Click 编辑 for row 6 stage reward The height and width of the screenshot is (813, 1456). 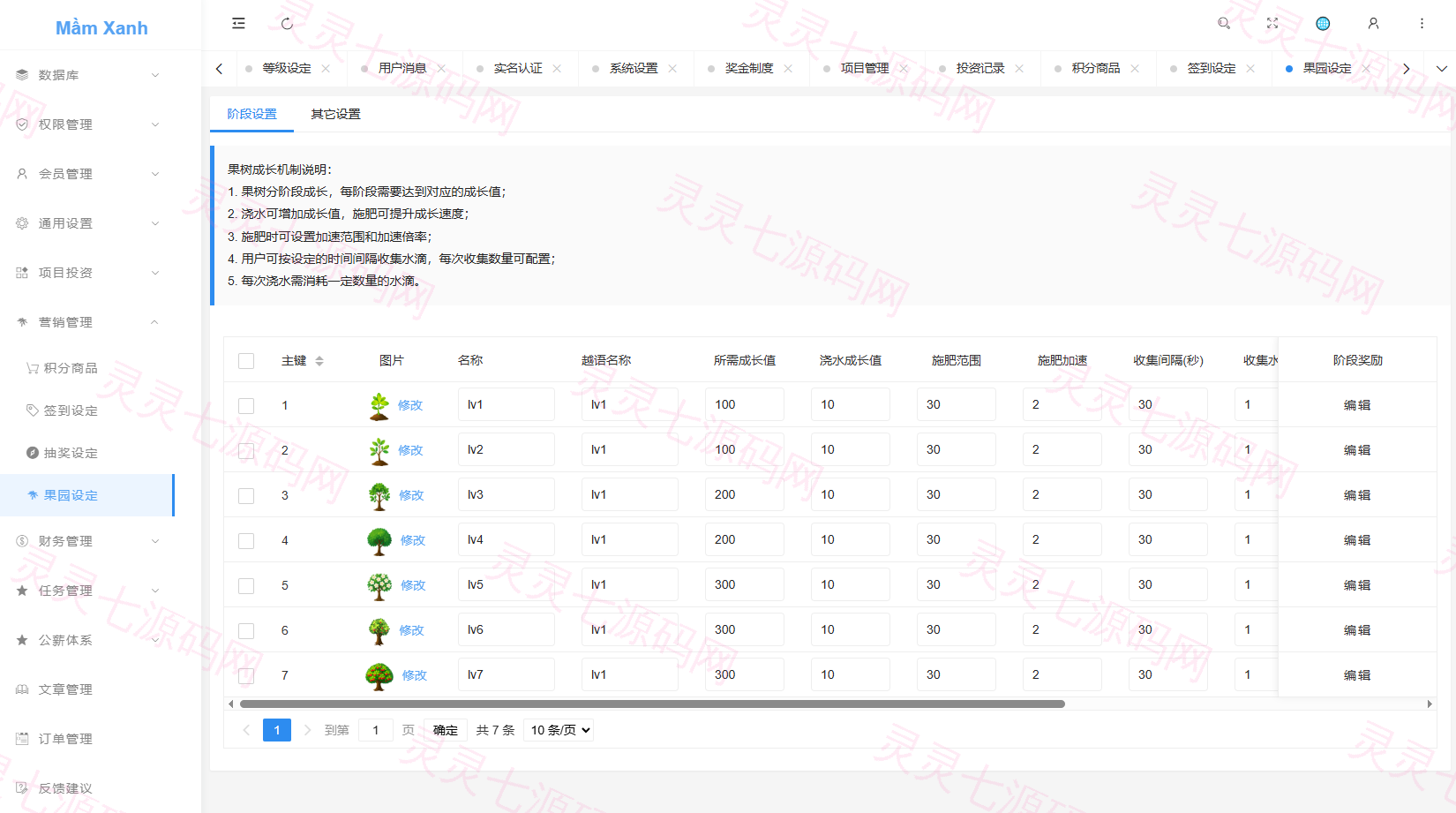[1357, 631]
